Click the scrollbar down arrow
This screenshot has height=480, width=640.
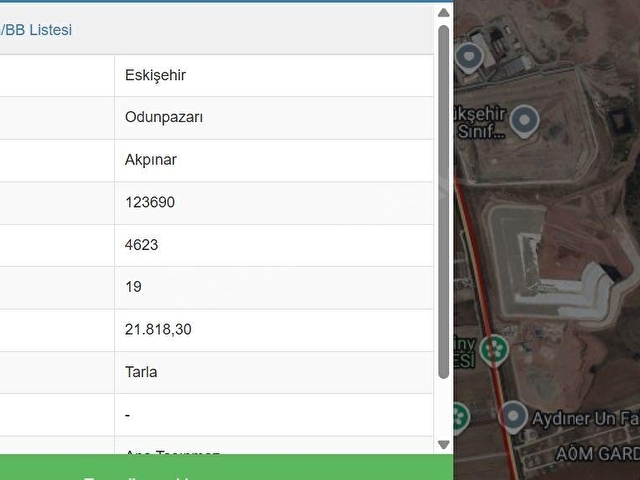pyautogui.click(x=443, y=444)
